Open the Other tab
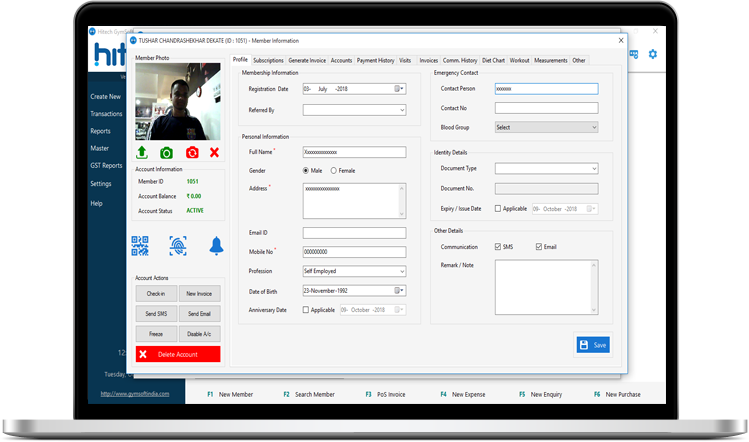Screen dimensions: 749x442 coord(579,60)
